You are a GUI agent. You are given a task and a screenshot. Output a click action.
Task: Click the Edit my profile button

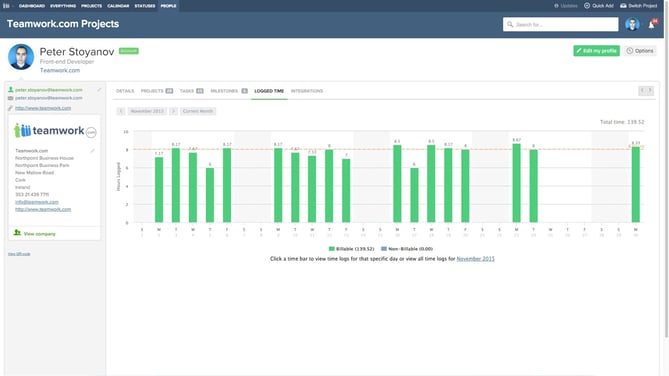point(596,51)
